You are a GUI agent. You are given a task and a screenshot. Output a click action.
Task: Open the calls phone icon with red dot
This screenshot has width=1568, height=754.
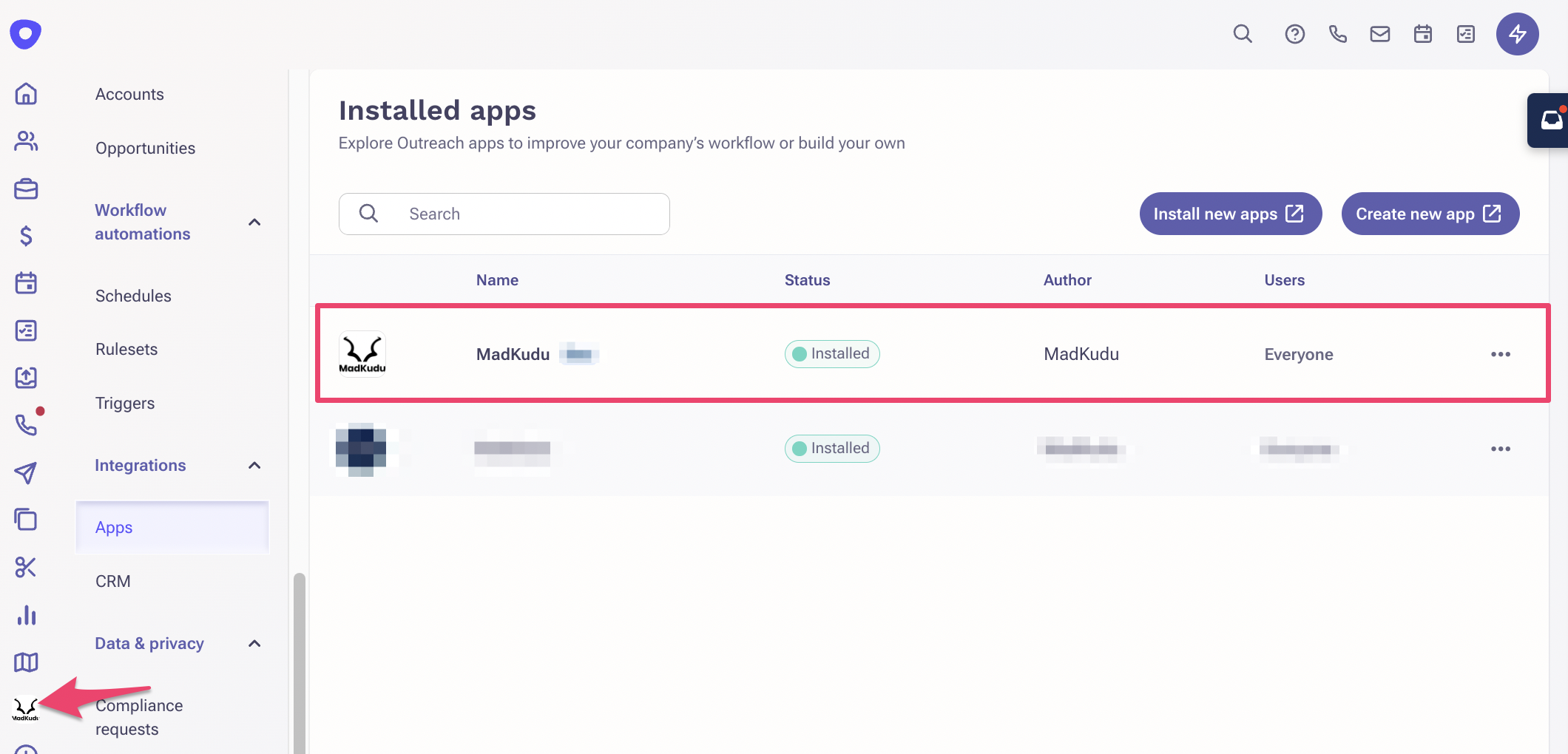[27, 424]
